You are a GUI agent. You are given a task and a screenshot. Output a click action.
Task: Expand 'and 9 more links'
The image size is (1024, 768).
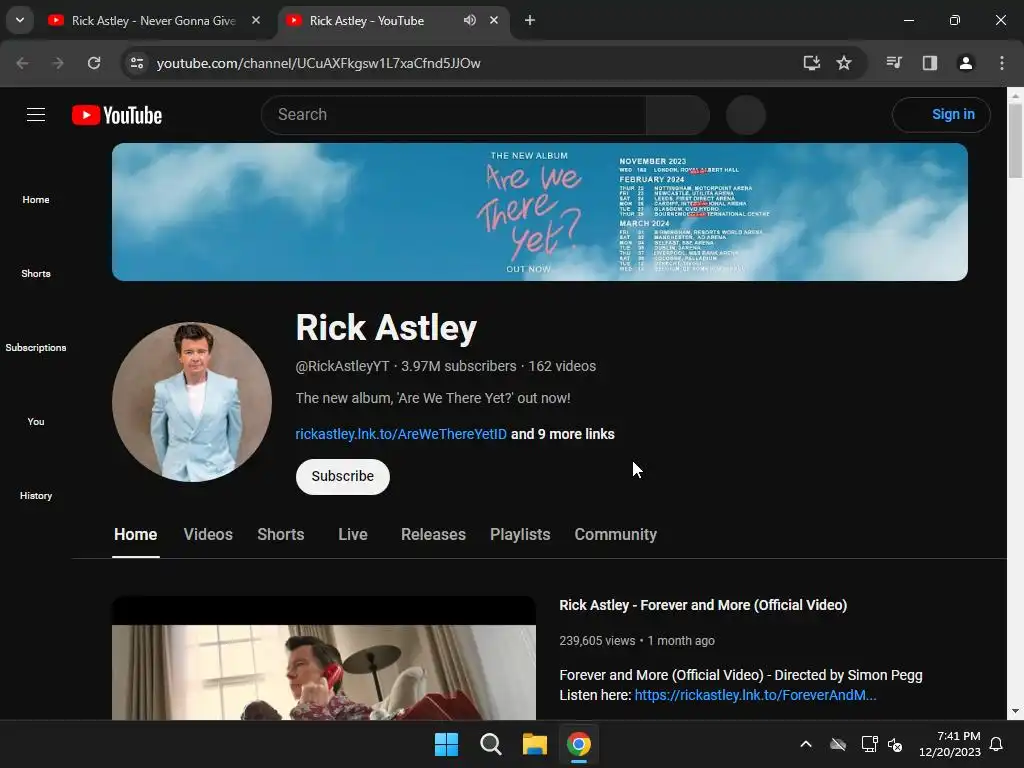[x=562, y=434]
